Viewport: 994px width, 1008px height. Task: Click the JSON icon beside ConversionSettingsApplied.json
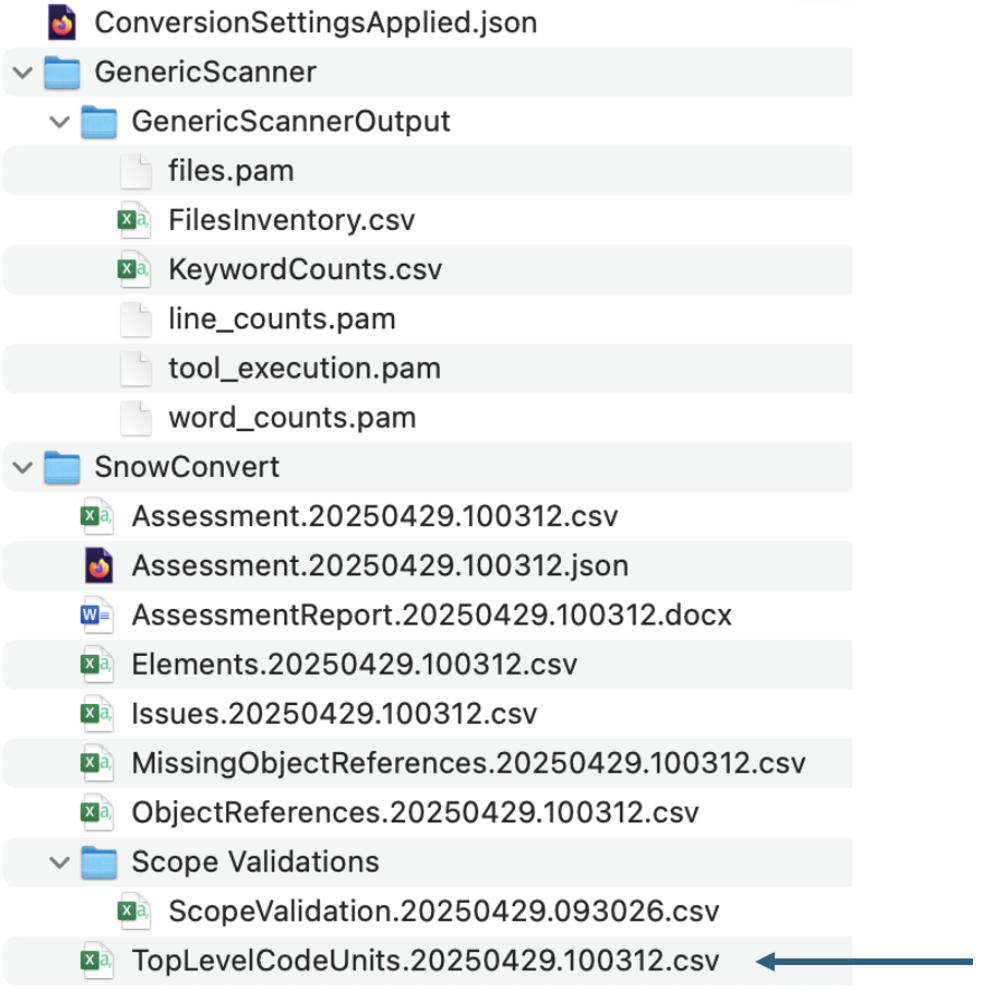point(62,21)
